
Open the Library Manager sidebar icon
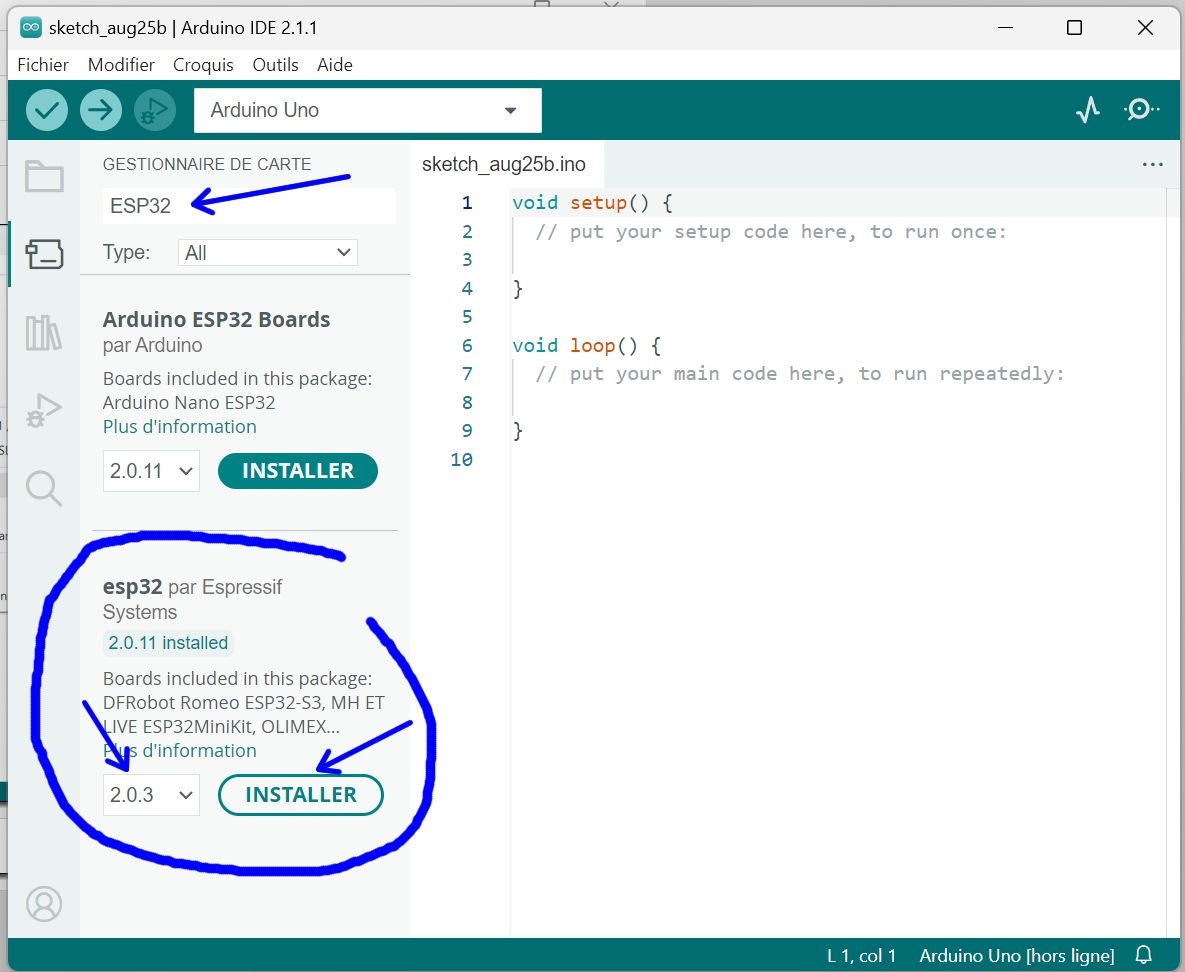[x=44, y=333]
